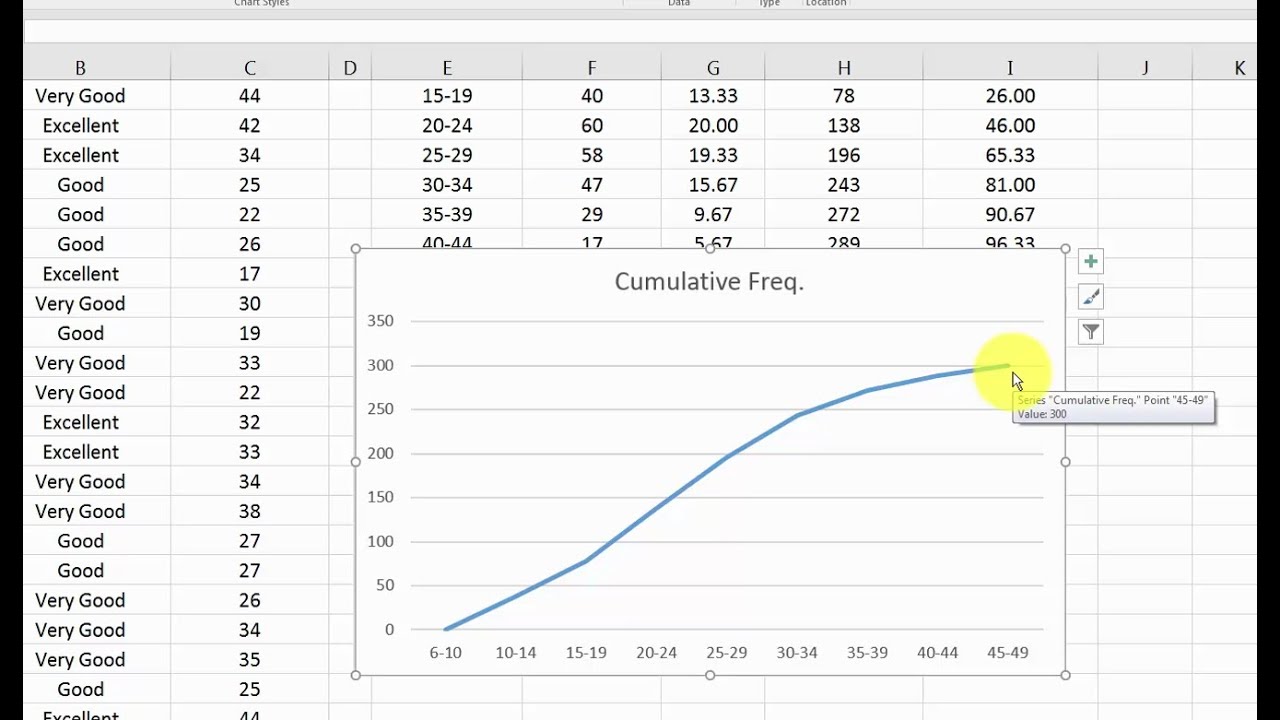Viewport: 1280px width, 720px height.
Task: Select cumulative value 138 cell
Action: [844, 126]
